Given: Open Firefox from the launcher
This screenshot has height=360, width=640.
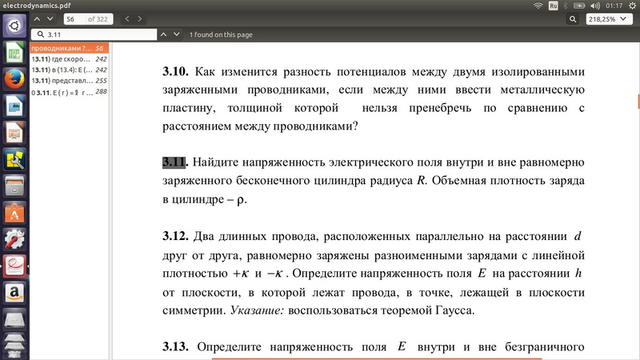Looking at the screenshot, I should click(x=15, y=79).
